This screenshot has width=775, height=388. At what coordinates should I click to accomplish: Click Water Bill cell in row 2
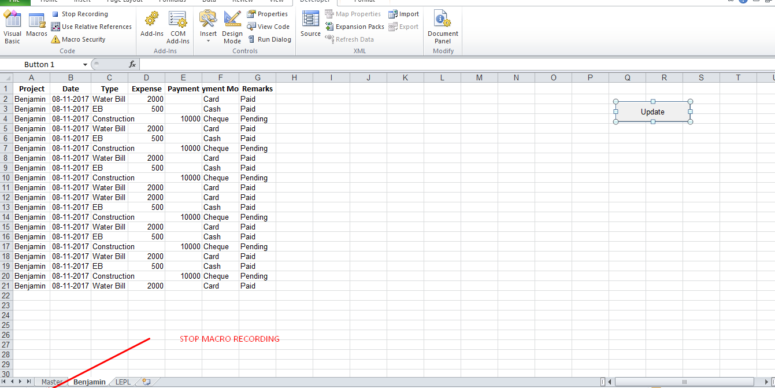pyautogui.click(x=109, y=99)
